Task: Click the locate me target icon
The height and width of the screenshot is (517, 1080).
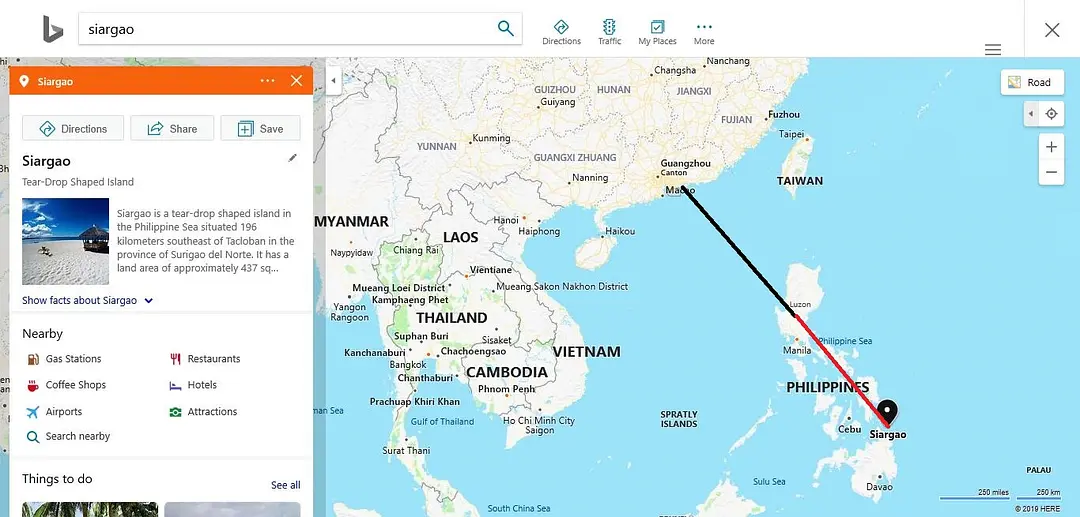Action: 1051,114
